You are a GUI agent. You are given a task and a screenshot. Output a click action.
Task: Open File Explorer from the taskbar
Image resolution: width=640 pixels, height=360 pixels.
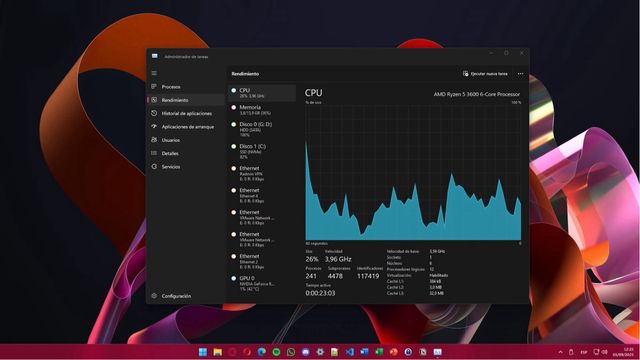pyautogui.click(x=218, y=352)
